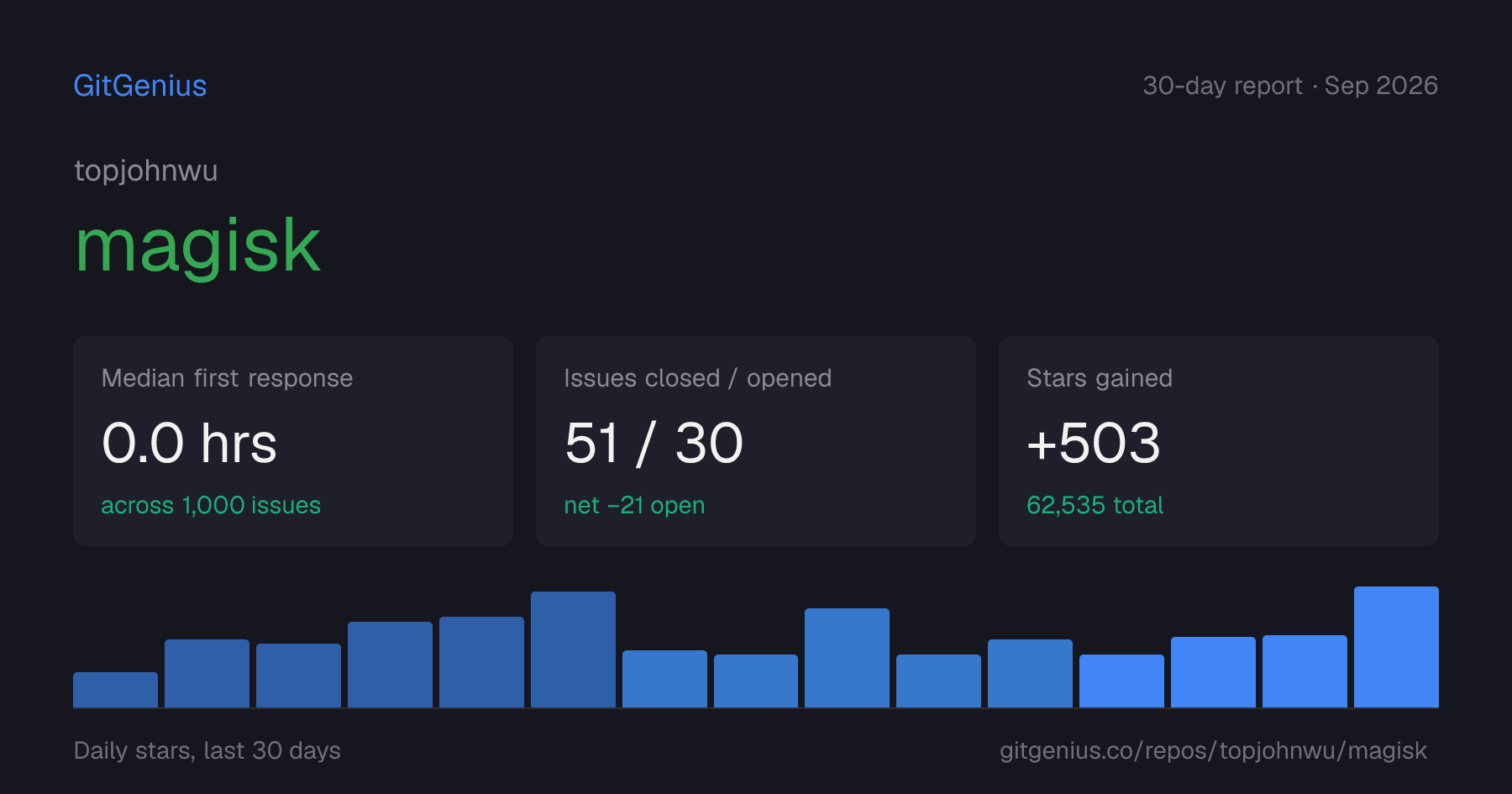Select the first, shortest bar in chart

pyautogui.click(x=115, y=690)
